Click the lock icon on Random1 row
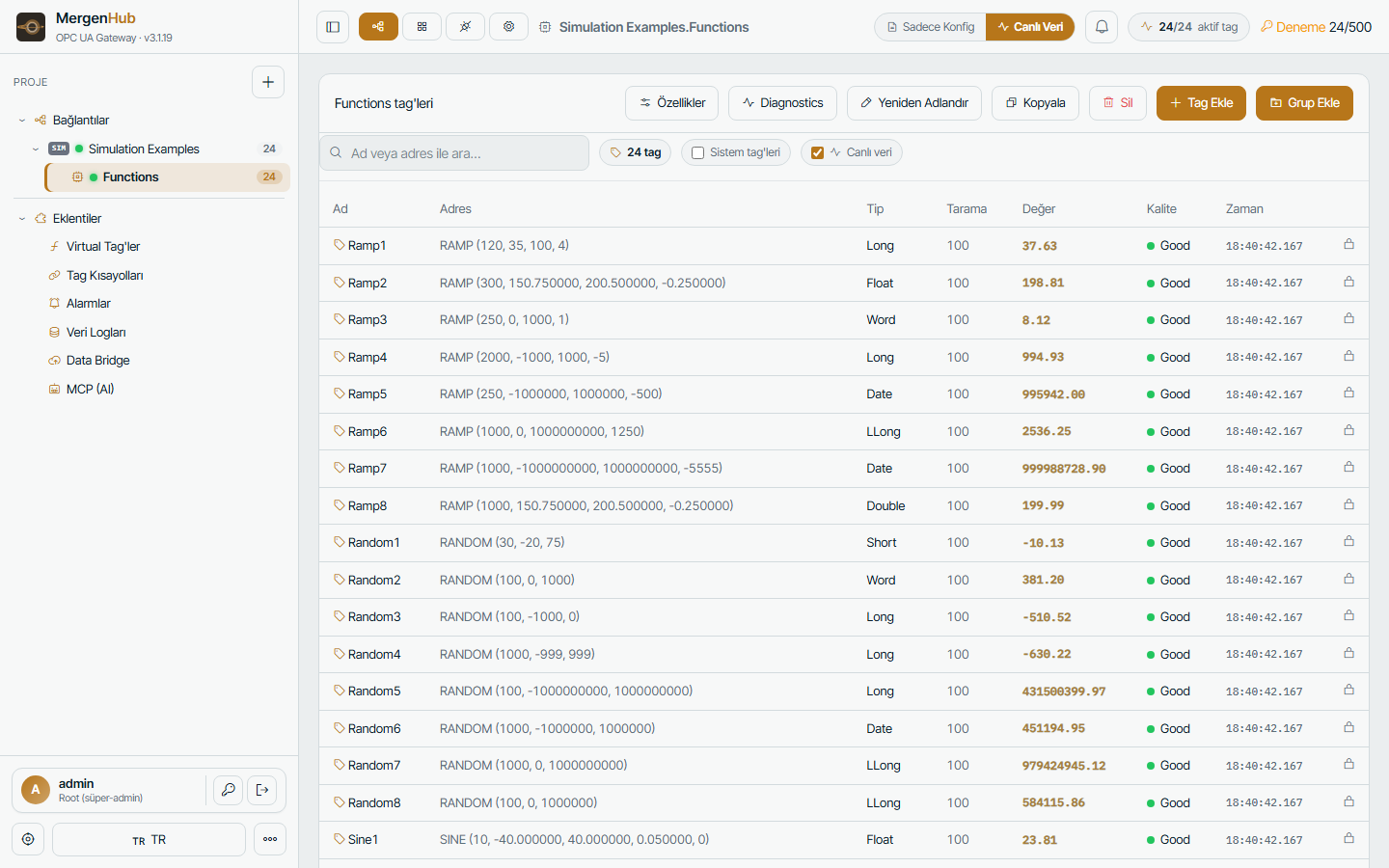This screenshot has width=1389, height=868. pos(1348,542)
